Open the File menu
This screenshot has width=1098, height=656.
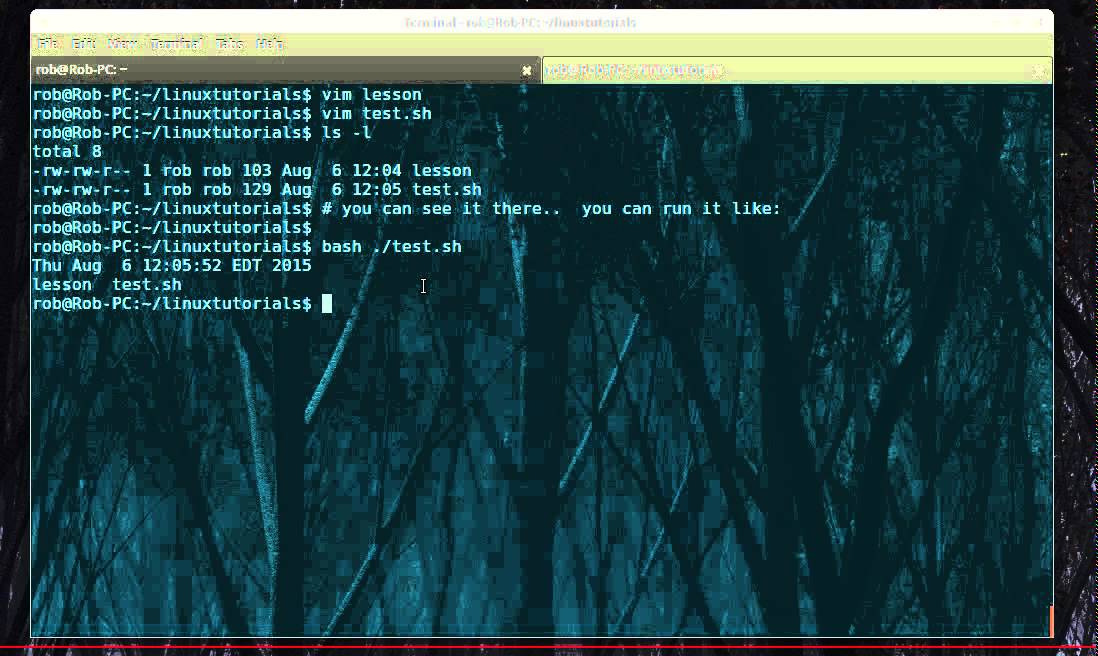point(48,43)
